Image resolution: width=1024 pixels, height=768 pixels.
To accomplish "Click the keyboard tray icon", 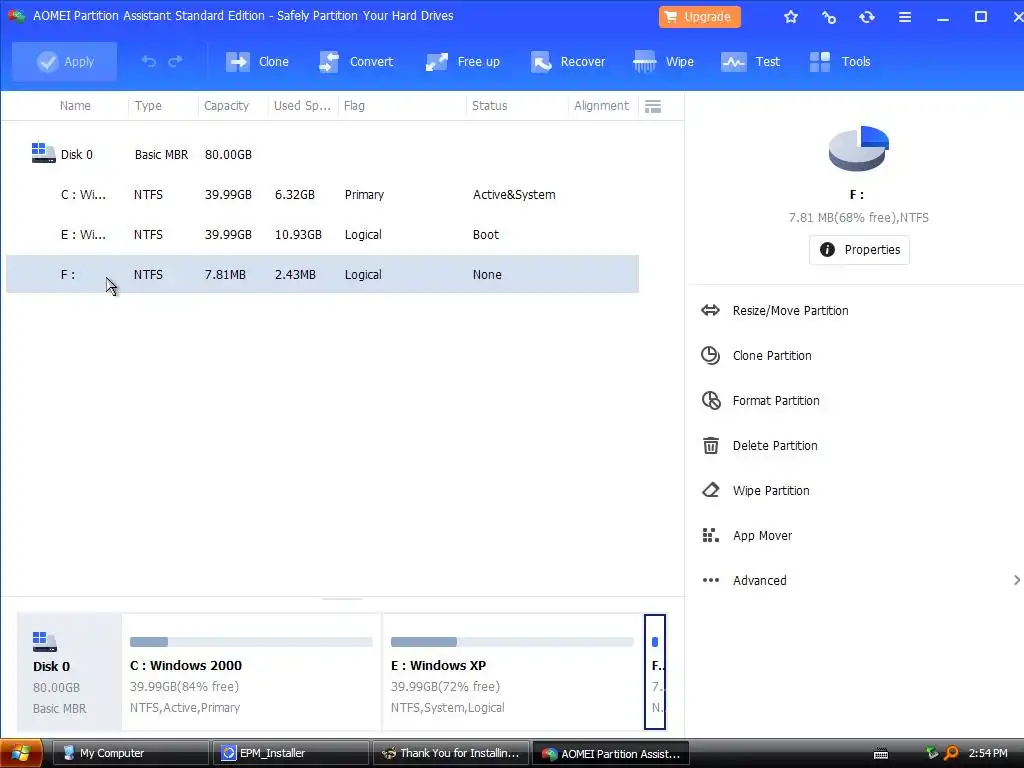I will click(x=881, y=754).
